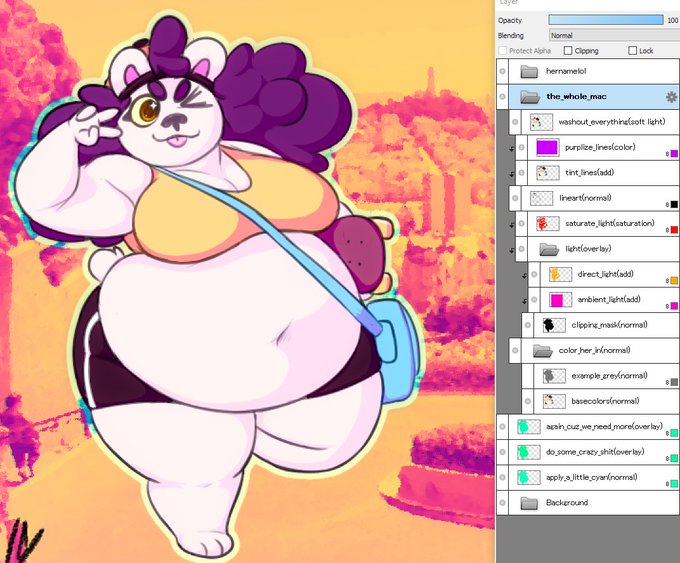This screenshot has height=563, width=680.
Task: Click the opacity value 100 field
Action: (x=673, y=20)
